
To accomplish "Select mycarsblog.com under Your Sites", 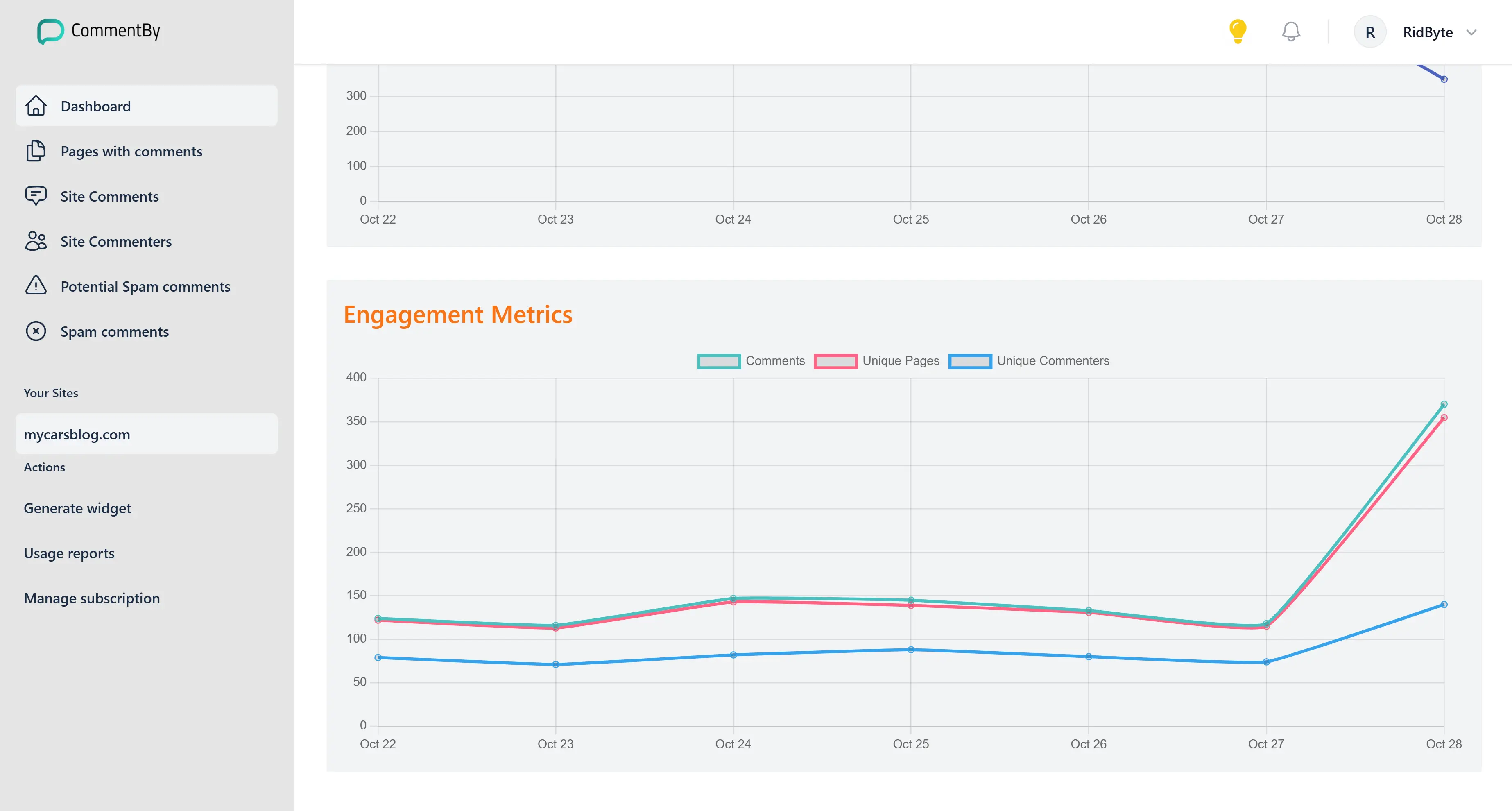I will click(77, 434).
